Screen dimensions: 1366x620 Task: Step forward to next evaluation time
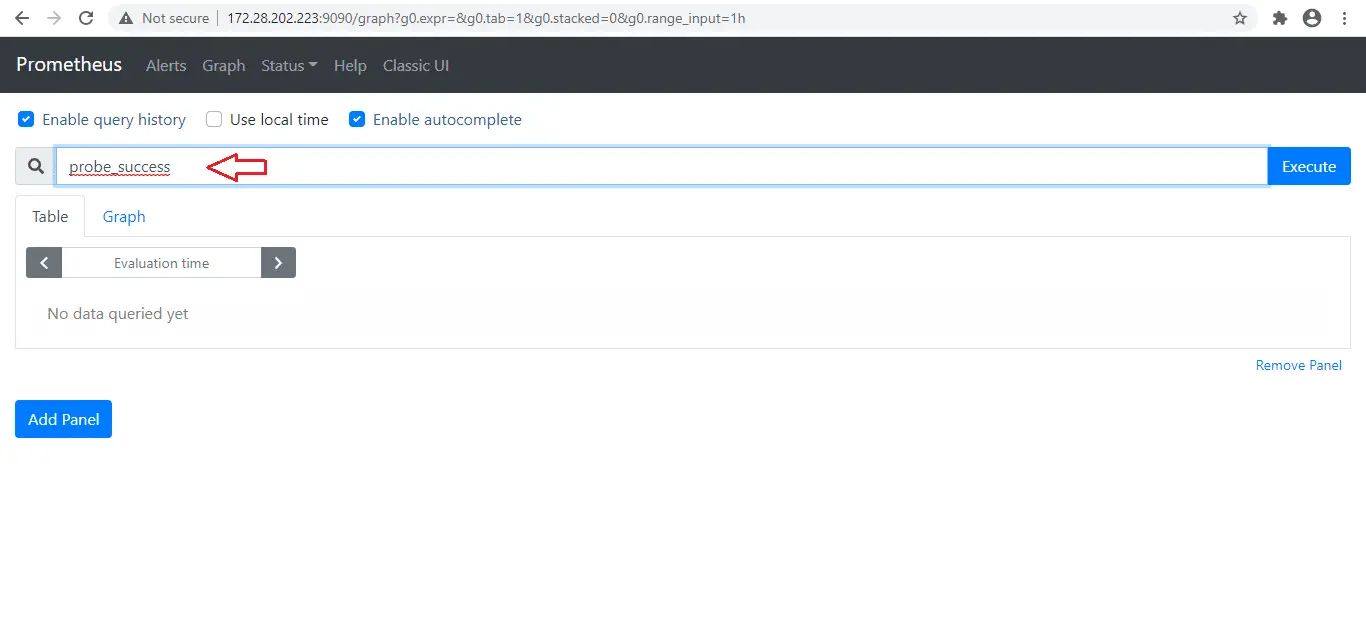pyautogui.click(x=278, y=262)
